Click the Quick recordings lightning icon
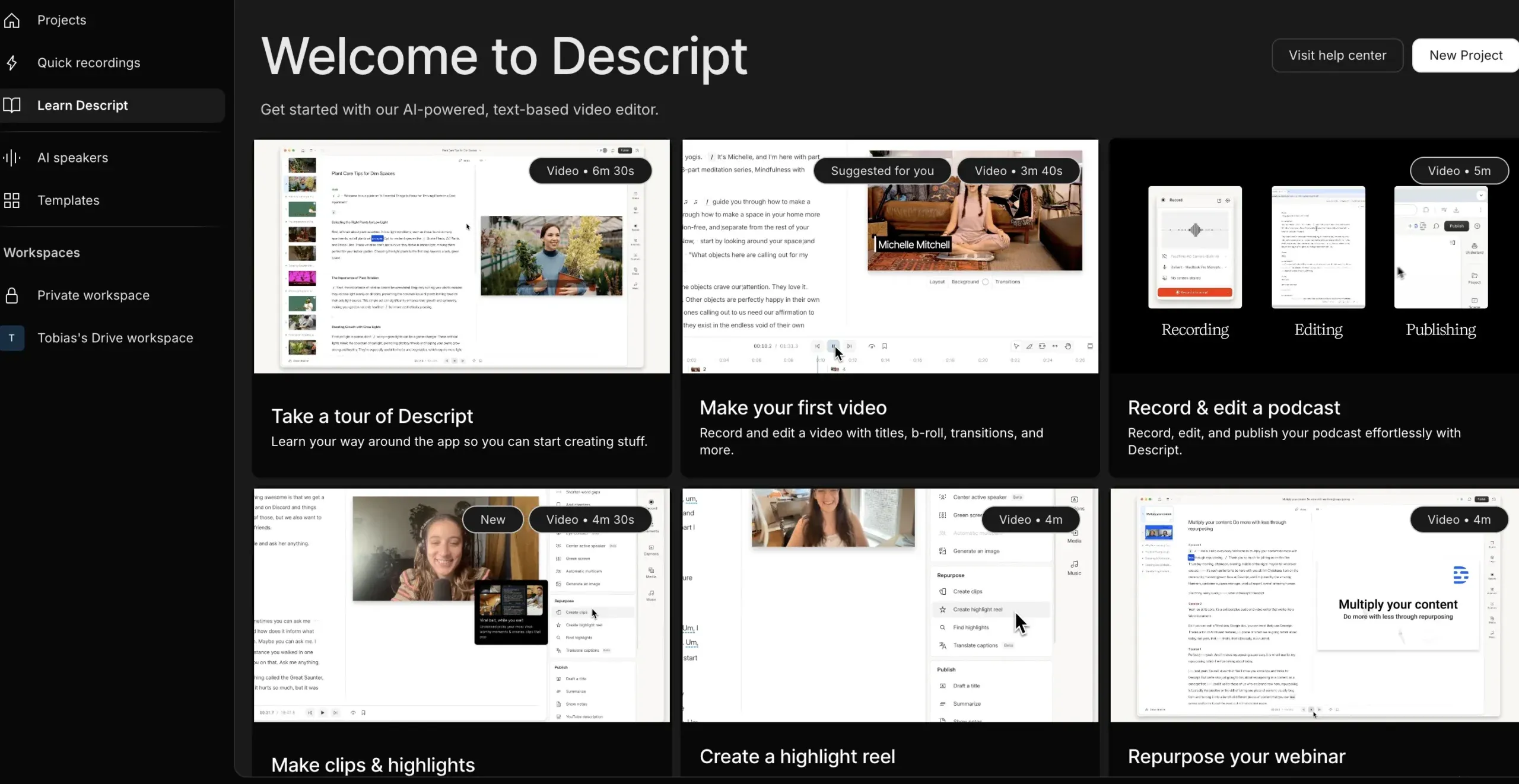The image size is (1519, 784). click(x=12, y=63)
